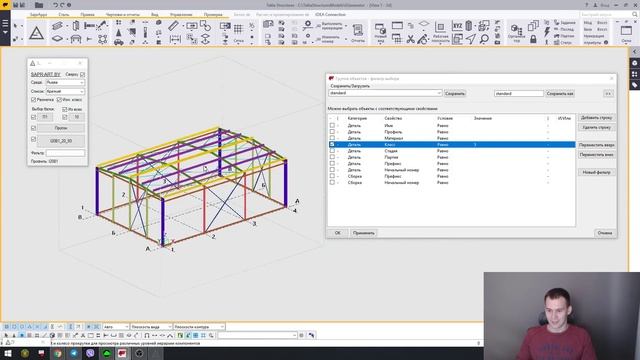
Task: Tick the checkbox for the Стадия row
Action: pos(332,151)
